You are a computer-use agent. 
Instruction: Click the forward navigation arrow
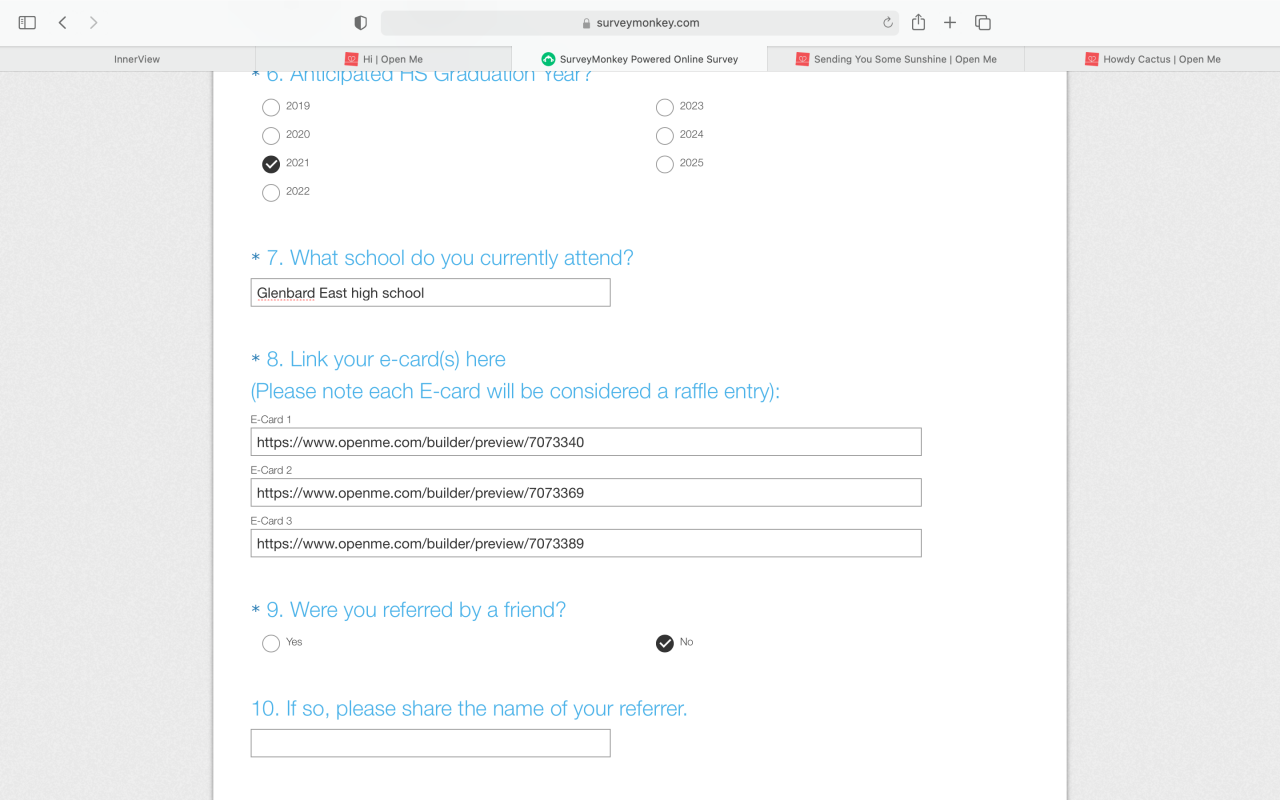click(94, 23)
